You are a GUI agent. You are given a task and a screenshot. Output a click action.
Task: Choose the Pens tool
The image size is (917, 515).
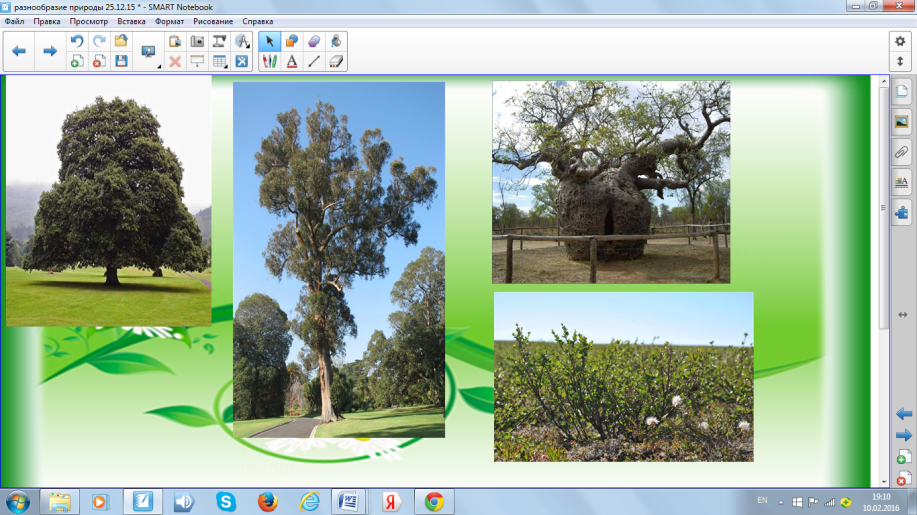(269, 61)
